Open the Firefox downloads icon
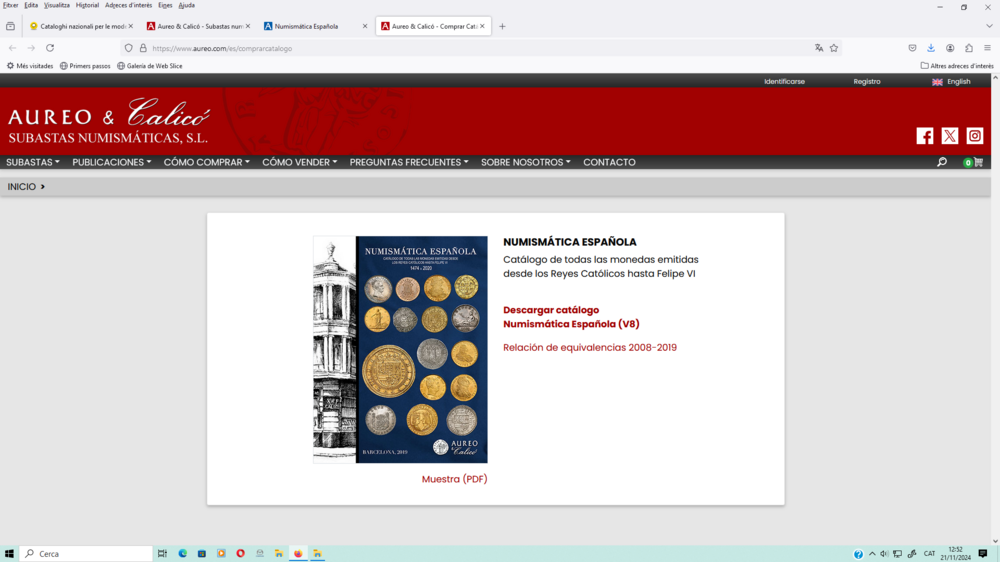Image resolution: width=1000 pixels, height=562 pixels. click(x=931, y=48)
